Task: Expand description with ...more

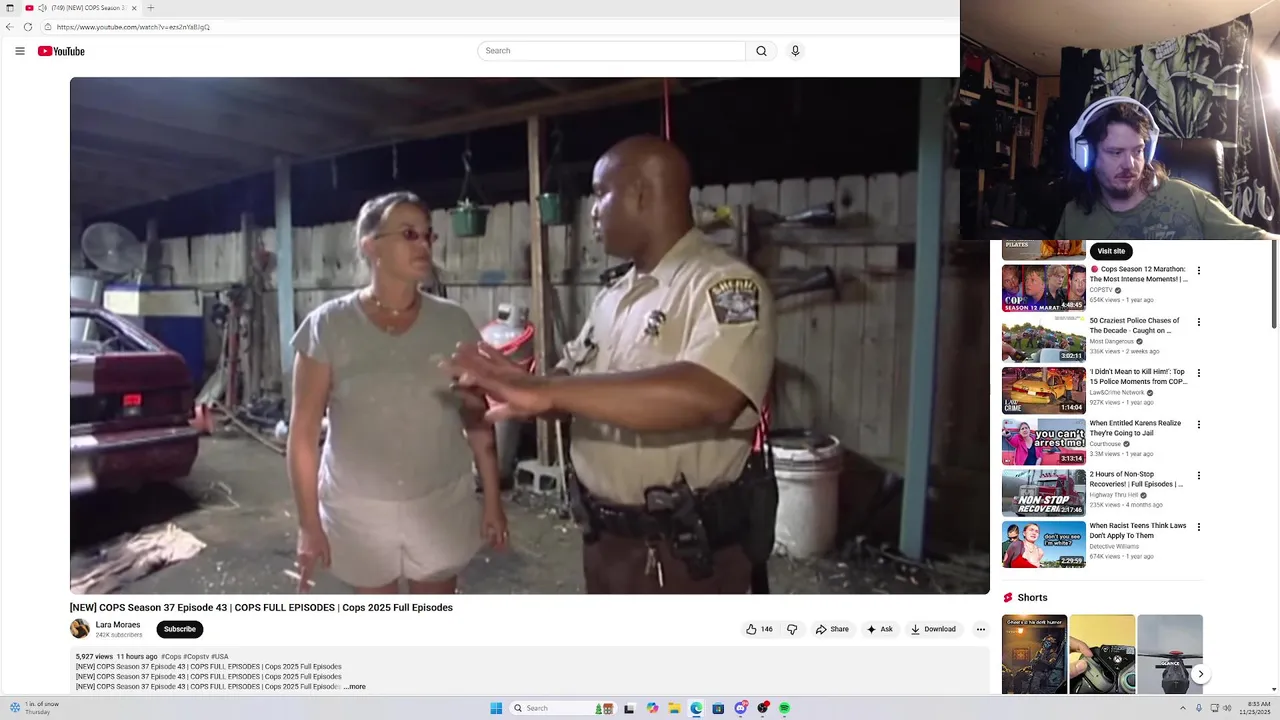Action: (x=355, y=687)
